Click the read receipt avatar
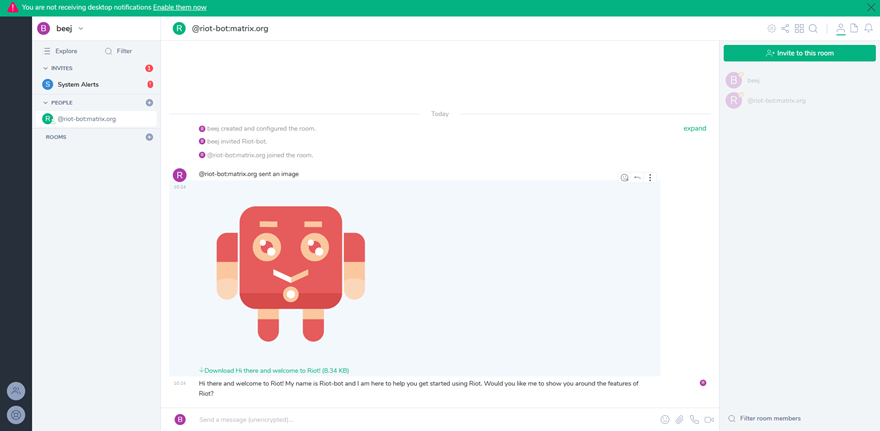880x431 pixels. (703, 383)
